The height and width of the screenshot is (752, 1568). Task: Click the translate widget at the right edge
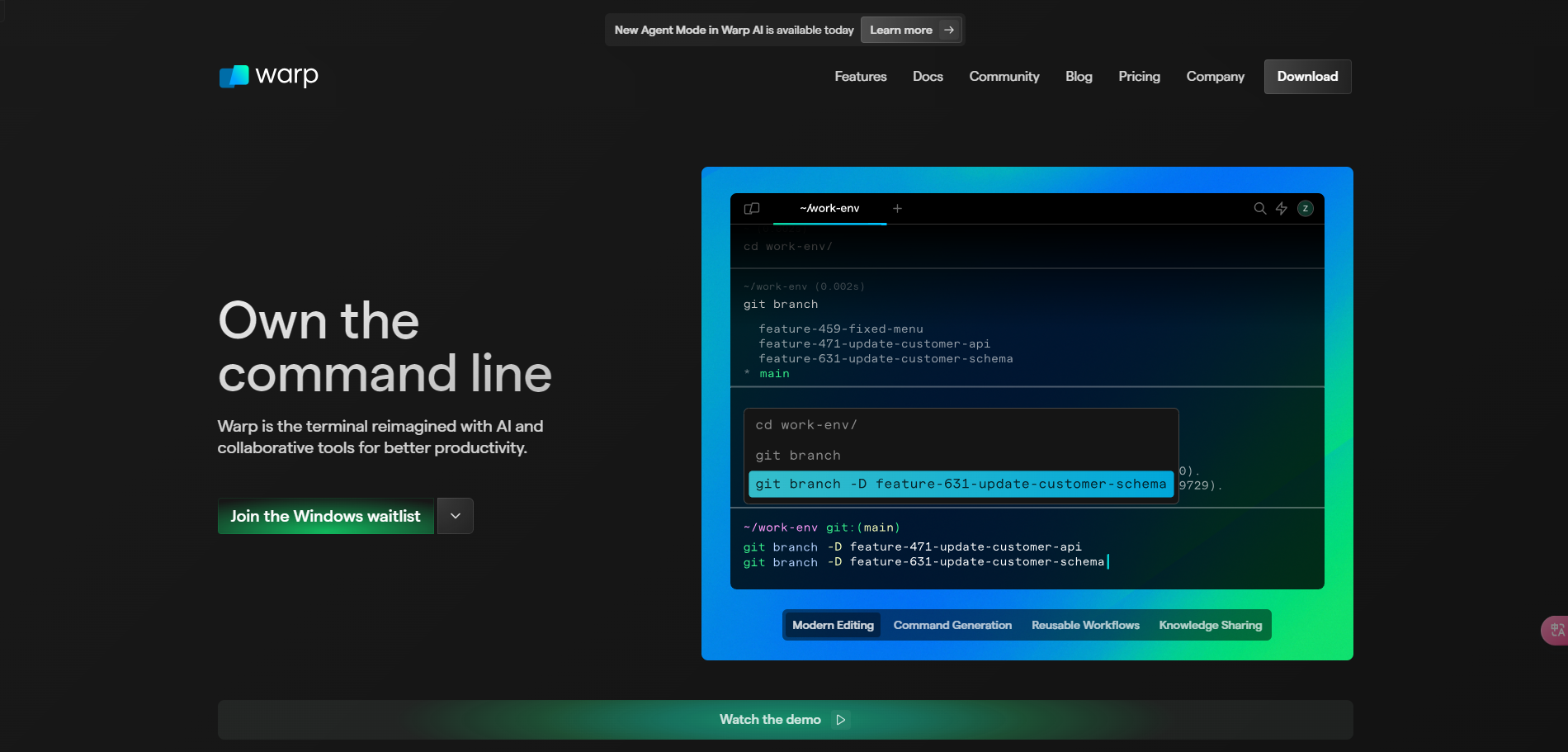pos(1556,631)
